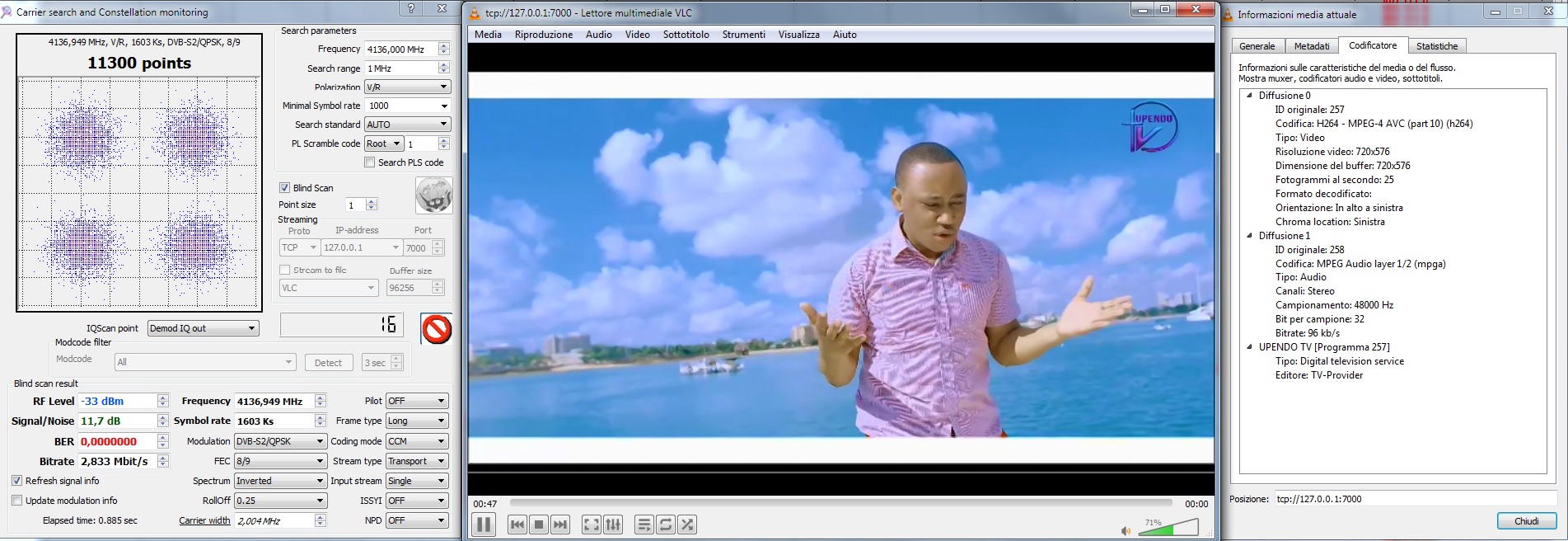Toggle loop mode in VLC
The width and height of the screenshot is (1568, 541).
pos(666,525)
